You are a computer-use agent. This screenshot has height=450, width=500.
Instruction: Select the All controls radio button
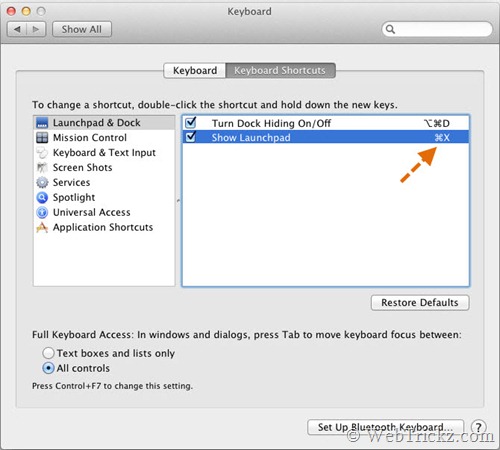[48, 368]
